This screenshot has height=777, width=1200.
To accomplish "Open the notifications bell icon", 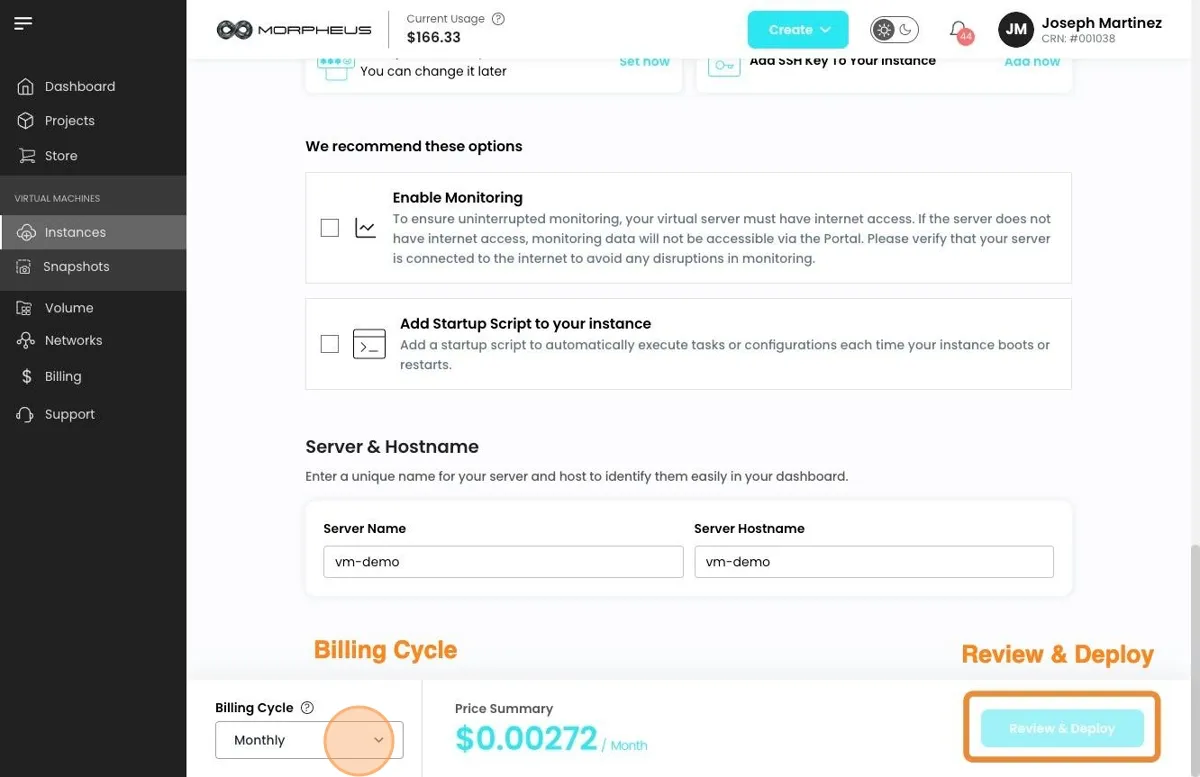I will [959, 30].
